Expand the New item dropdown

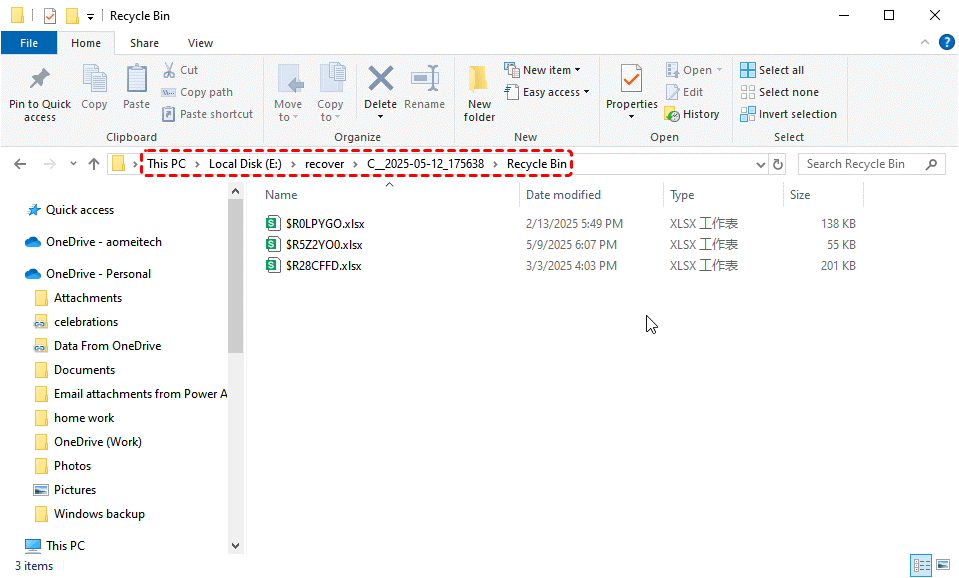[545, 70]
